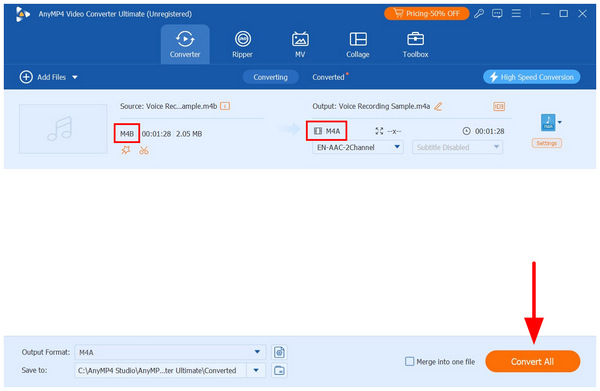Close the AnyMP4 window
Image resolution: width=600 pixels, height=391 pixels.
[x=582, y=14]
